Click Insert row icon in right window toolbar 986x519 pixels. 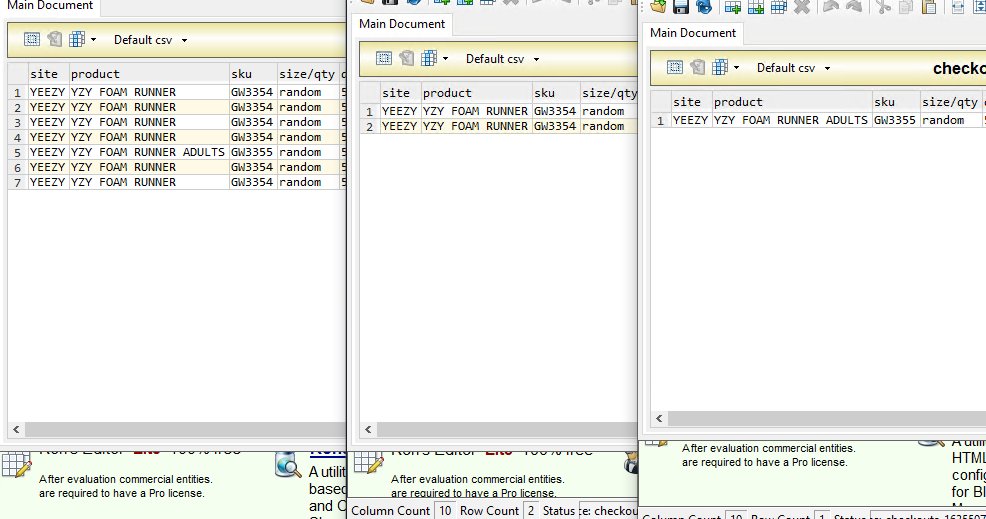[733, 7]
